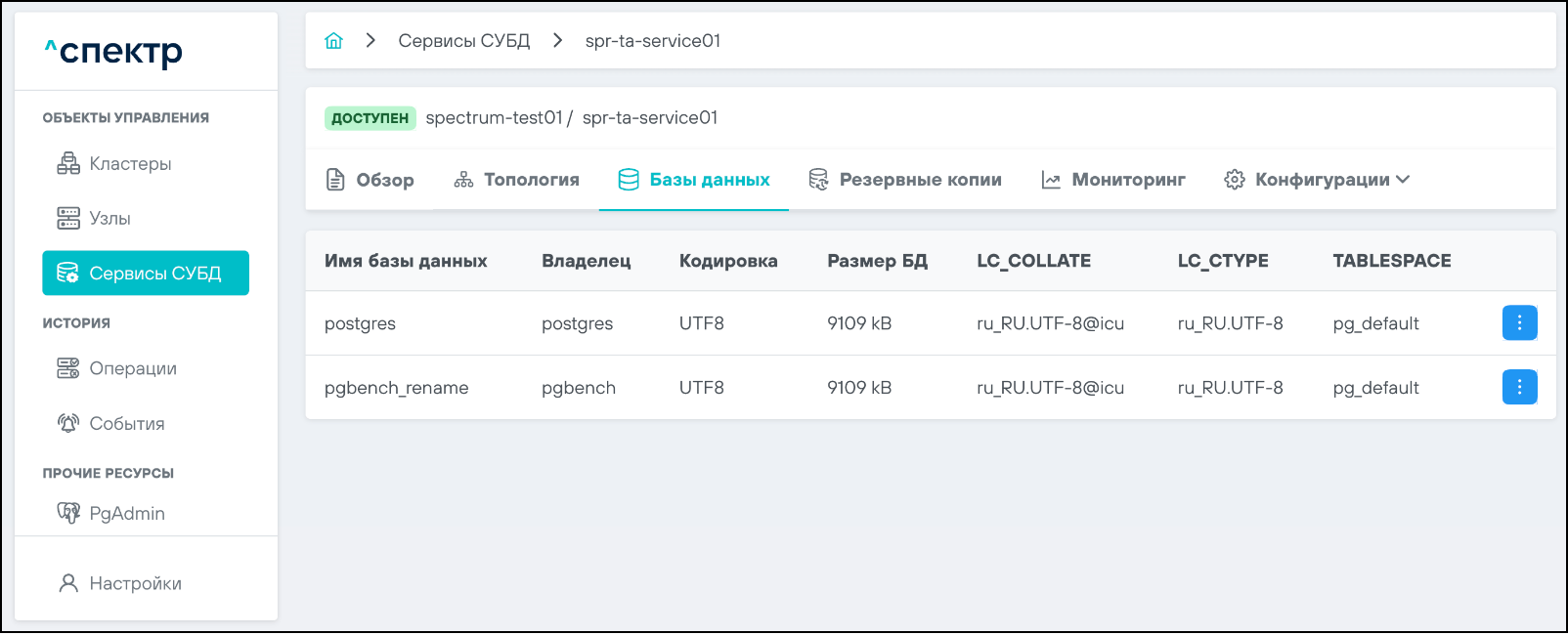This screenshot has width=1568, height=635.
Task: Open События from the sidebar
Action: 126,424
